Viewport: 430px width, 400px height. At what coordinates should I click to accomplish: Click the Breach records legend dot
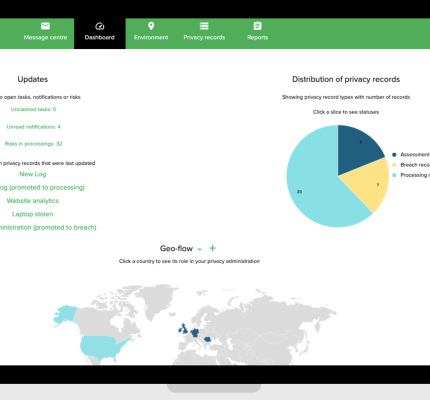pyautogui.click(x=394, y=165)
